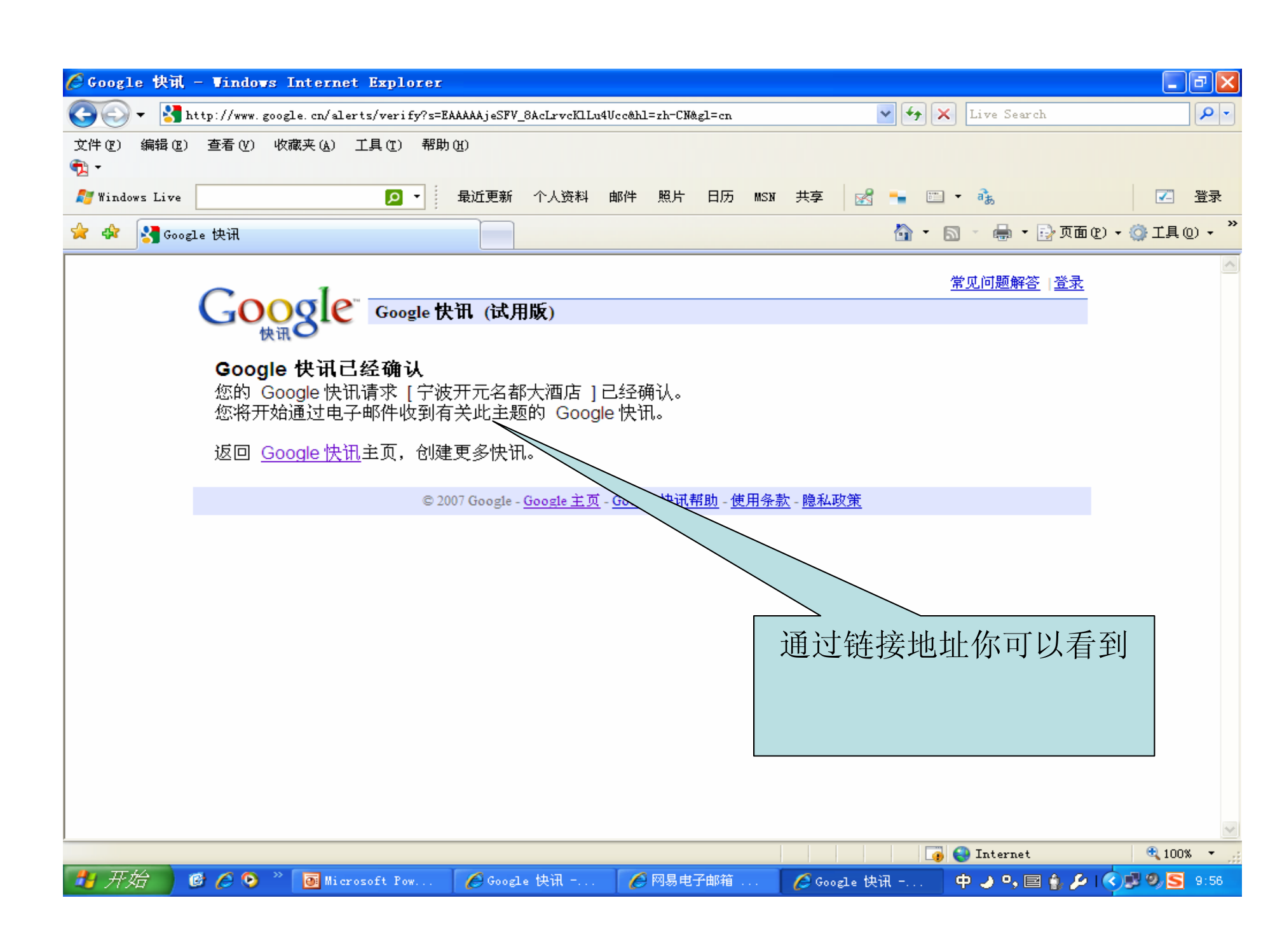Screen dimensions: 1268x952
Task: Click the green Windows Live search button
Action: pyautogui.click(x=394, y=197)
